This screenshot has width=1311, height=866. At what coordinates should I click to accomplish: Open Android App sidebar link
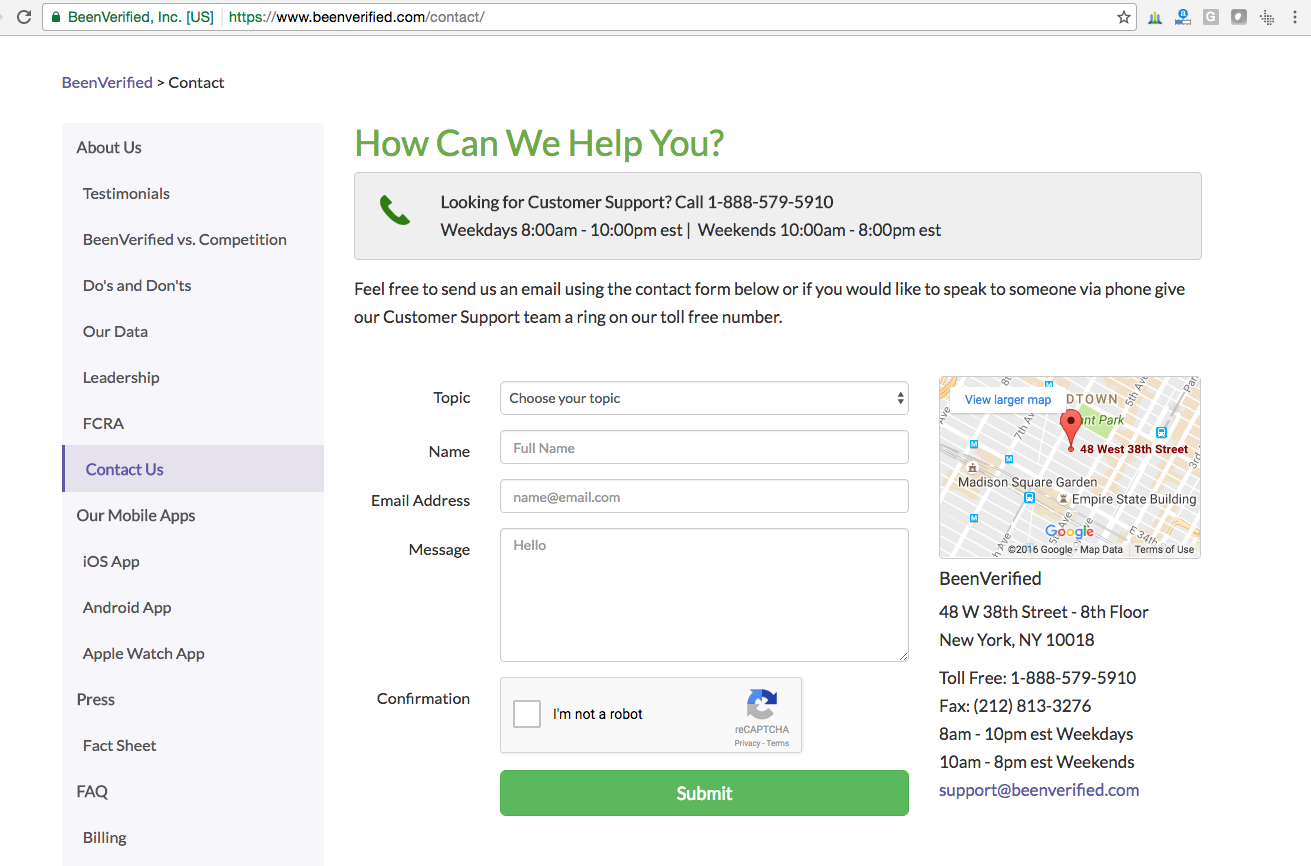[127, 607]
